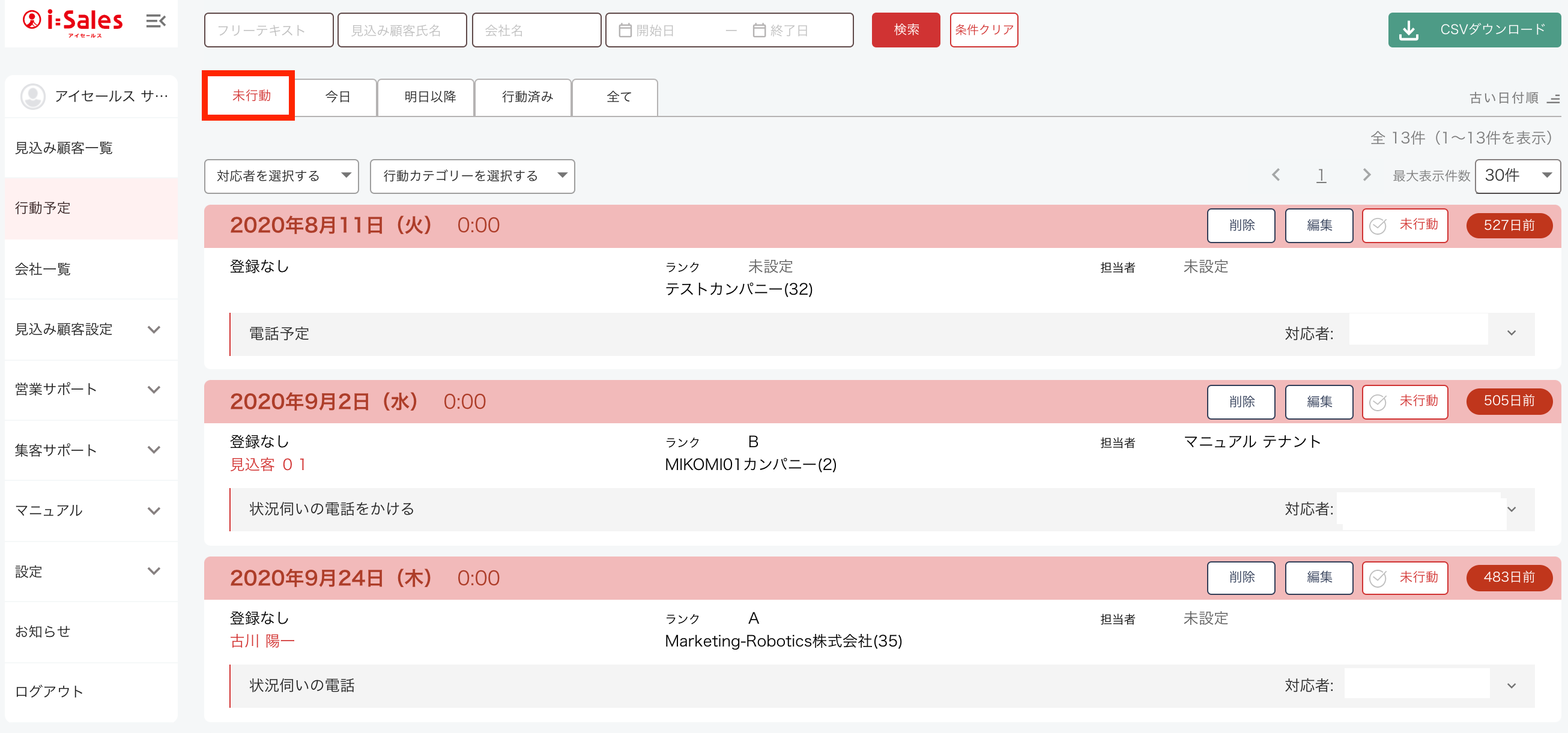Screen dimensions: 1568x733
Task: Focus the フリーテキスト search field
Action: [268, 30]
